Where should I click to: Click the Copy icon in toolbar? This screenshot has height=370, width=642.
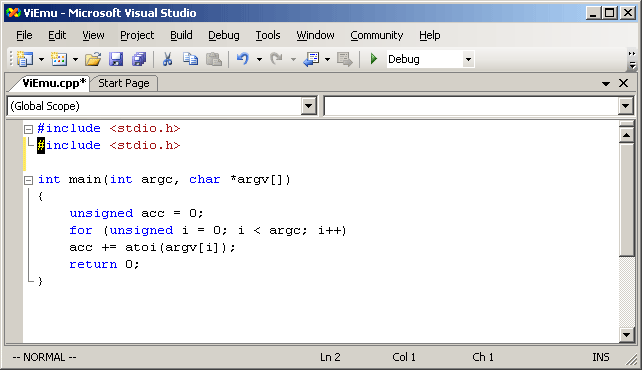[x=190, y=59]
